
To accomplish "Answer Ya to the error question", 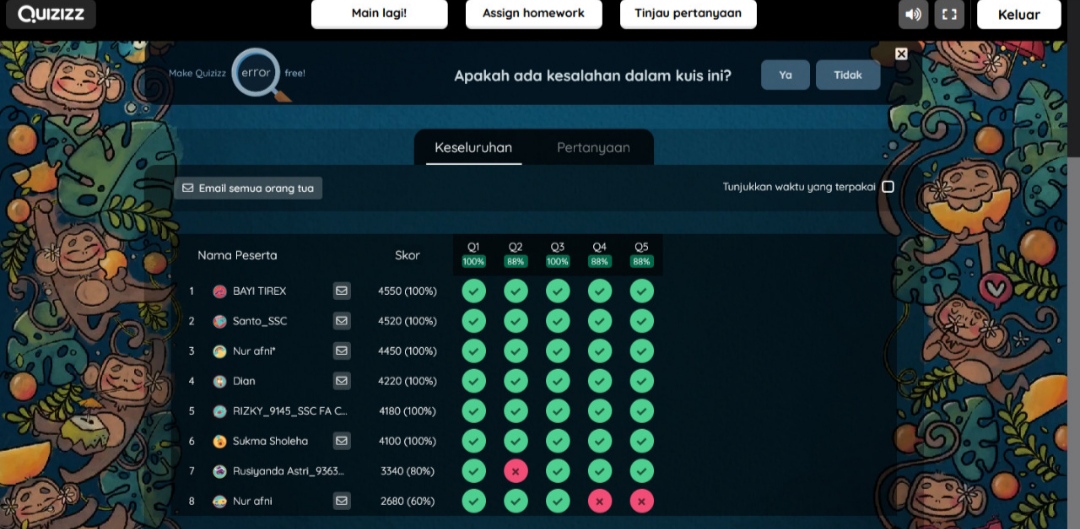I will coord(785,75).
